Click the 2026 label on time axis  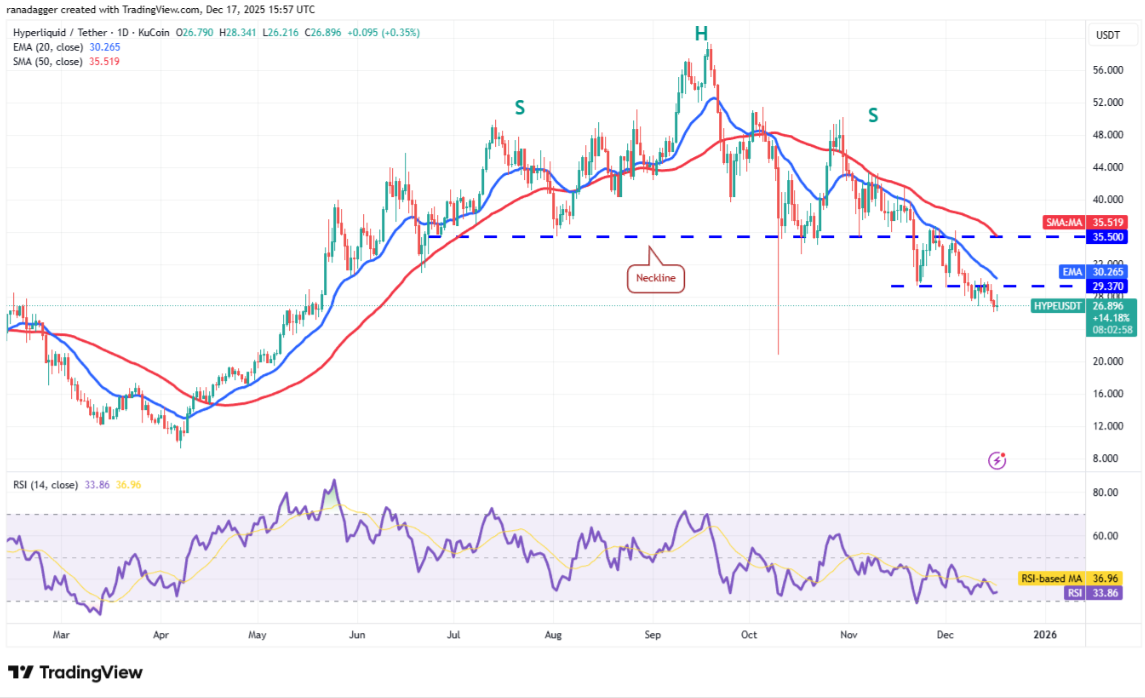[1045, 634]
